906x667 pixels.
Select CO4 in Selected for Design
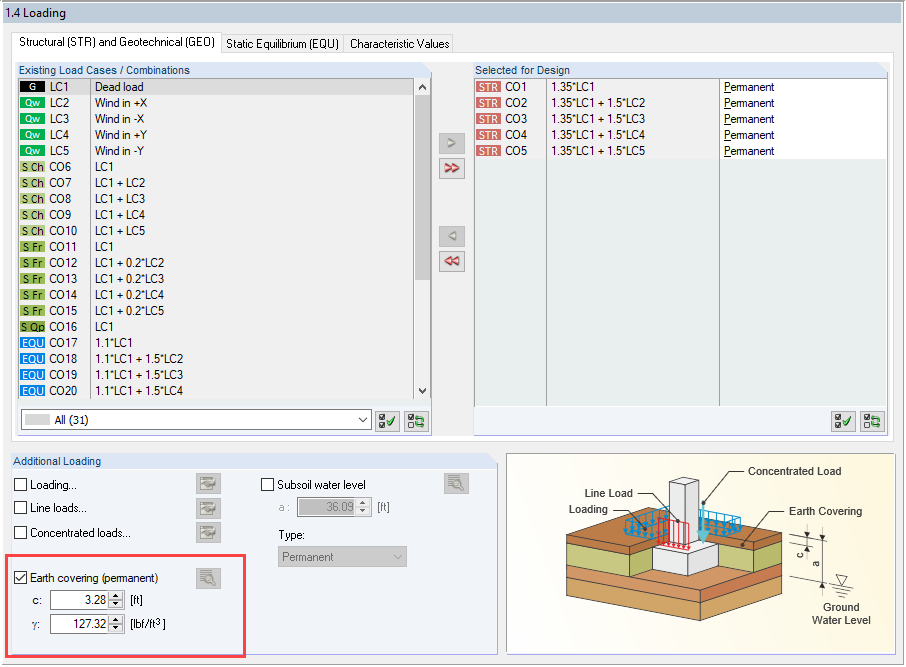(680, 135)
